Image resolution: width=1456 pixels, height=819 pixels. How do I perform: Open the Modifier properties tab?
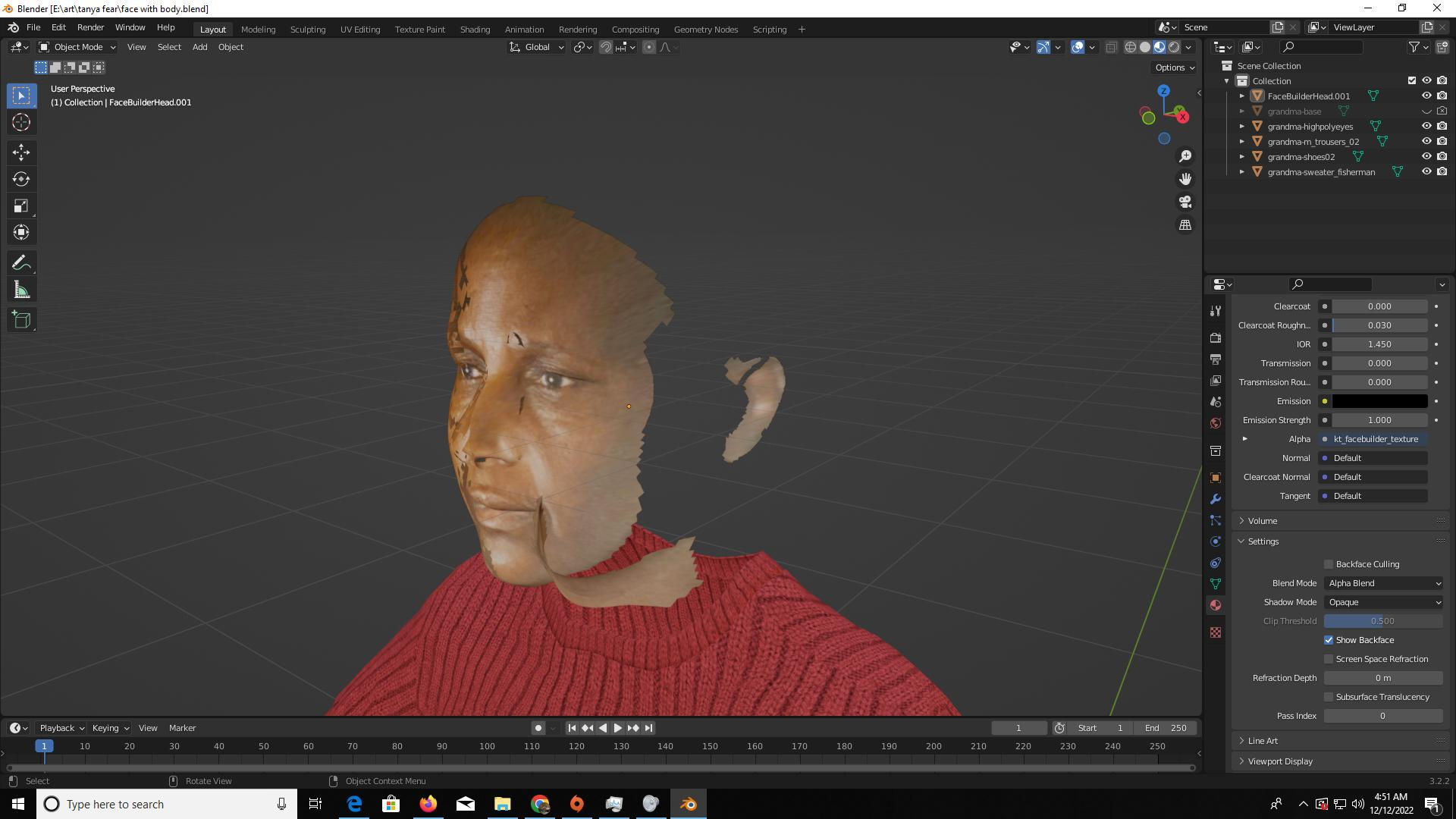tap(1216, 499)
